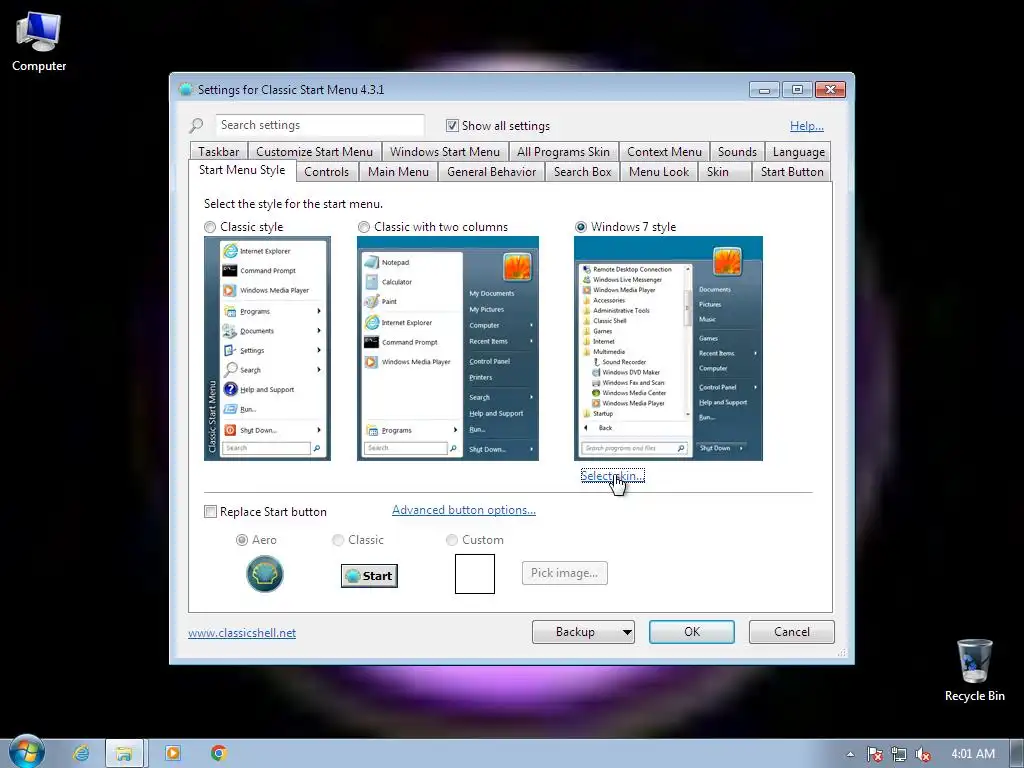This screenshot has width=1024, height=768.
Task: Click the Classic Shell shell icon in the title bar
Action: (185, 89)
